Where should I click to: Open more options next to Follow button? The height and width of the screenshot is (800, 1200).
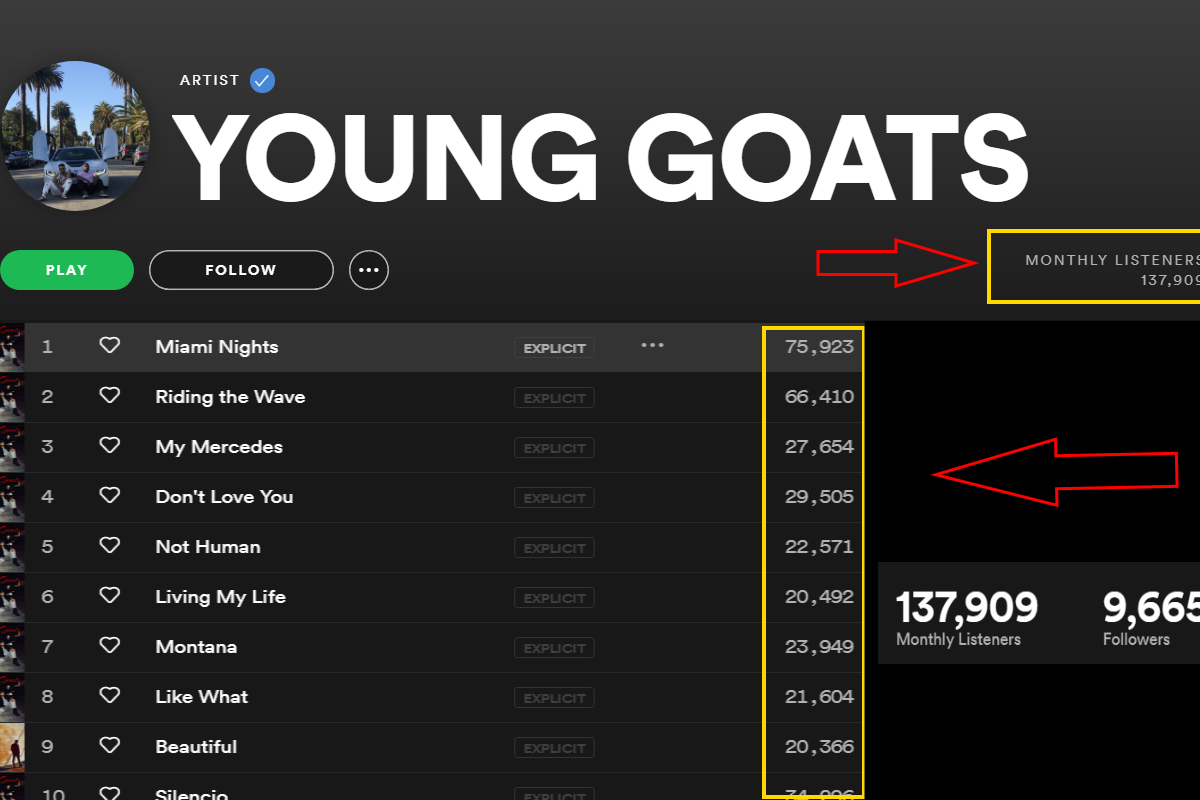tap(368, 270)
